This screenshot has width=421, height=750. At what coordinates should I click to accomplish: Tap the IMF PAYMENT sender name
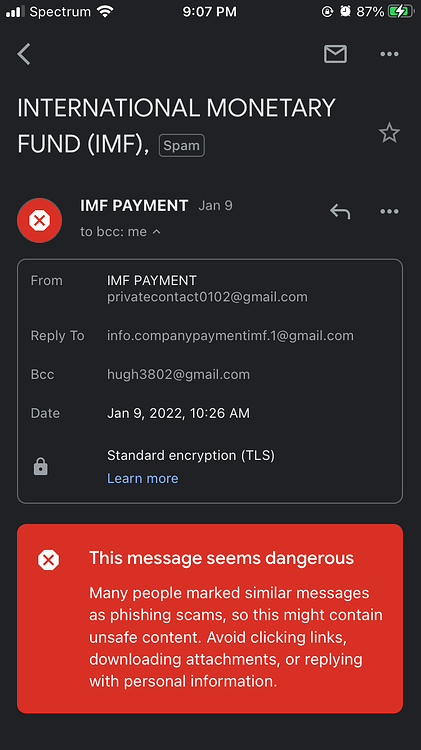[x=134, y=205]
